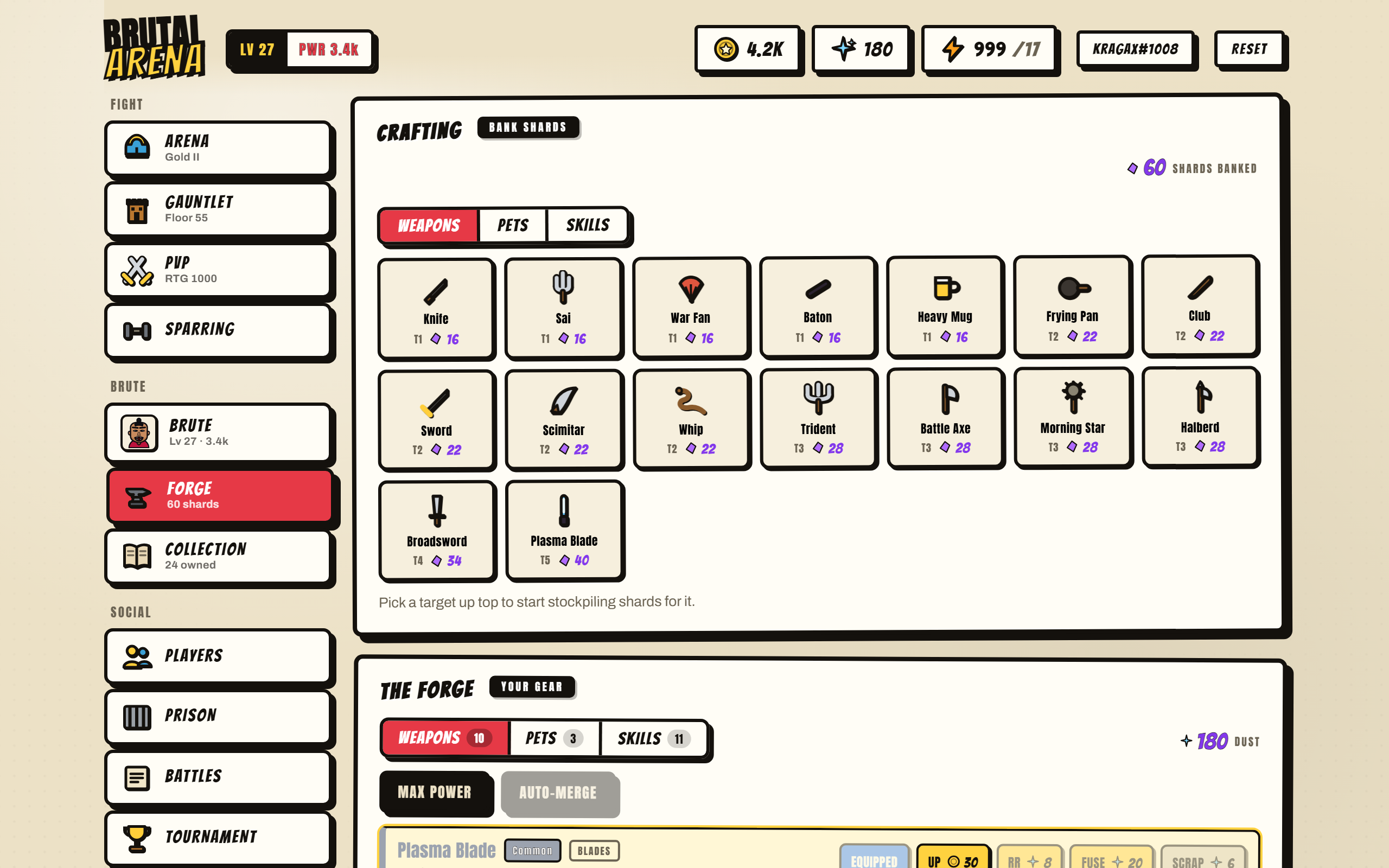The image size is (1389, 868).
Task: Select the Sai weapon crafting card
Action: [x=564, y=308]
